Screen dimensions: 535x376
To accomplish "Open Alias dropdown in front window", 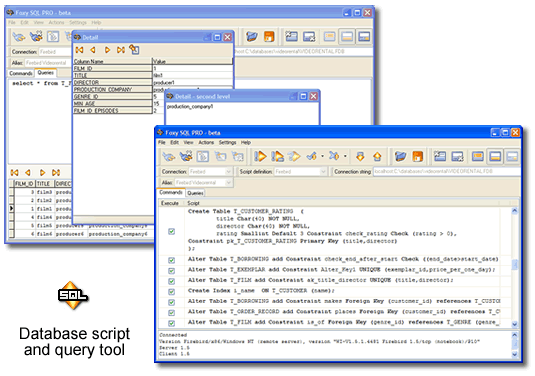I will (229, 183).
